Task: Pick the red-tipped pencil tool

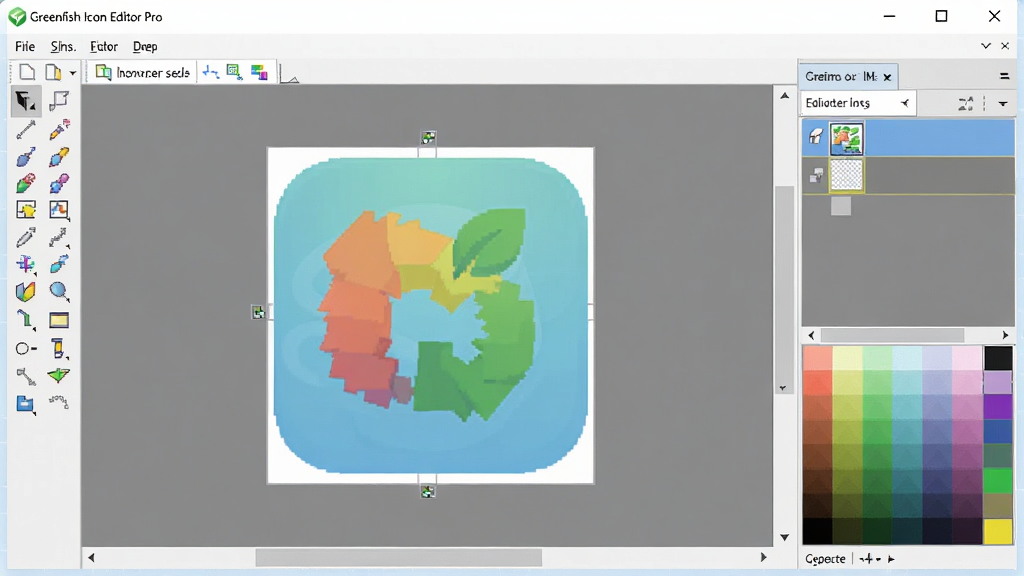Action: tap(59, 130)
